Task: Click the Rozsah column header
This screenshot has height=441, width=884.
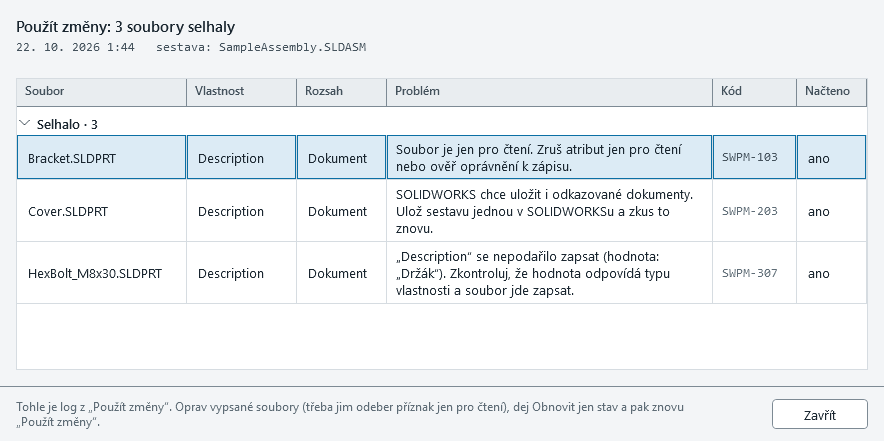Action: (341, 91)
